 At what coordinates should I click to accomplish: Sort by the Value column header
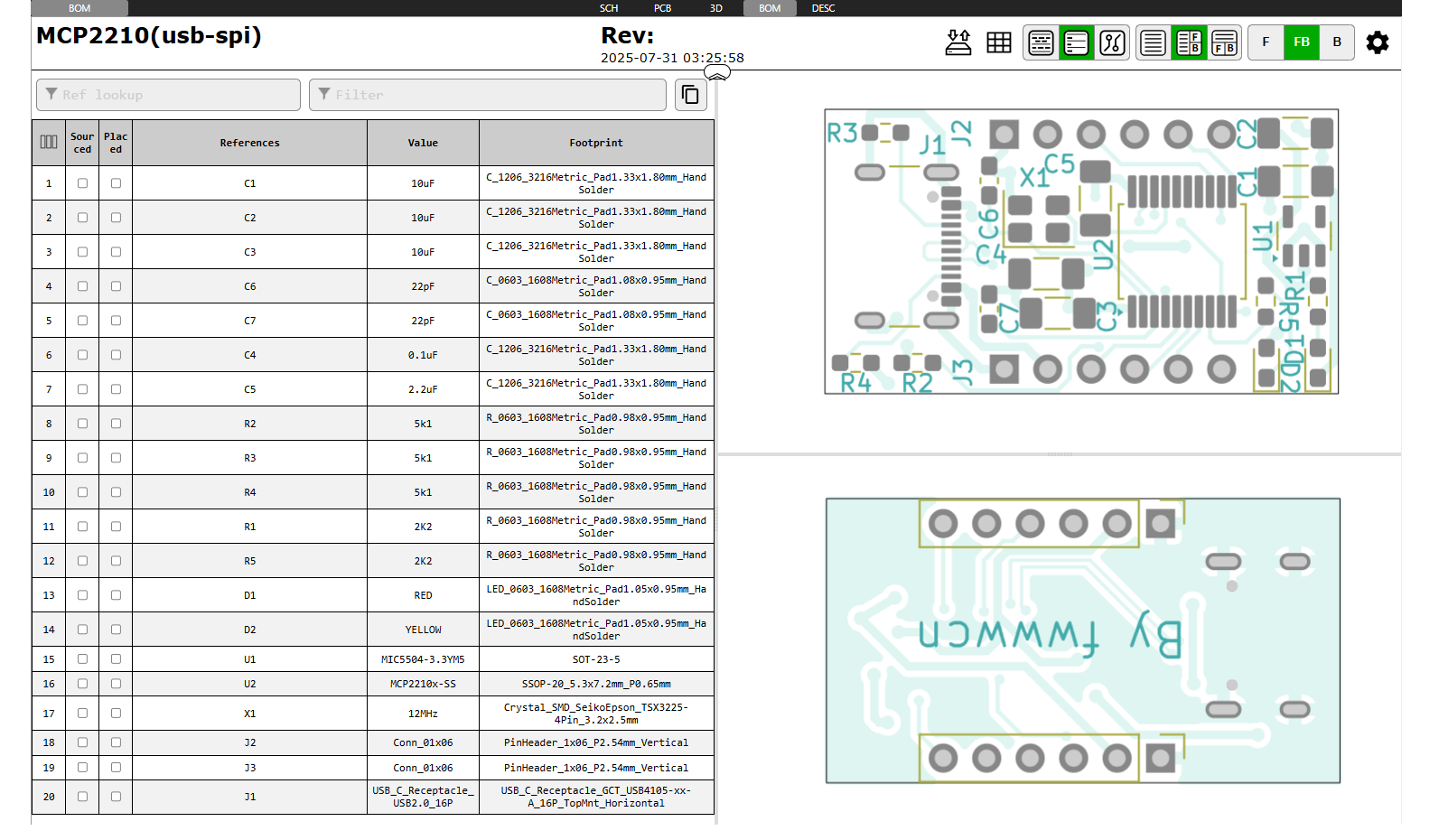[x=423, y=143]
